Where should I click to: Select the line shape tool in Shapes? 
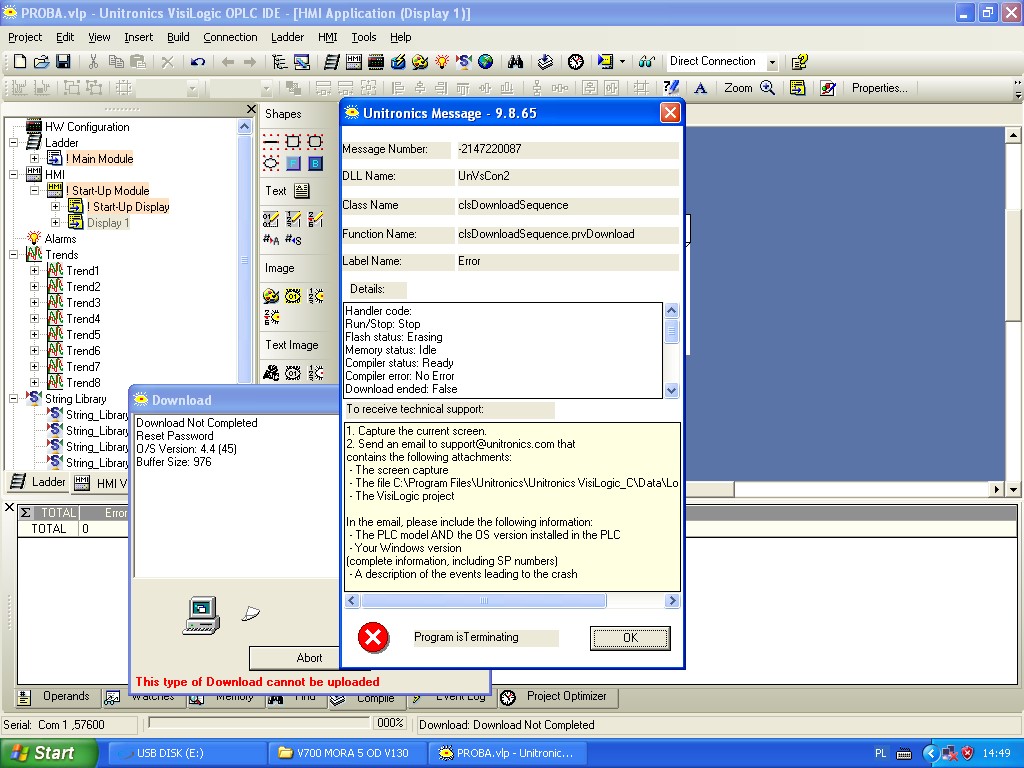270,142
